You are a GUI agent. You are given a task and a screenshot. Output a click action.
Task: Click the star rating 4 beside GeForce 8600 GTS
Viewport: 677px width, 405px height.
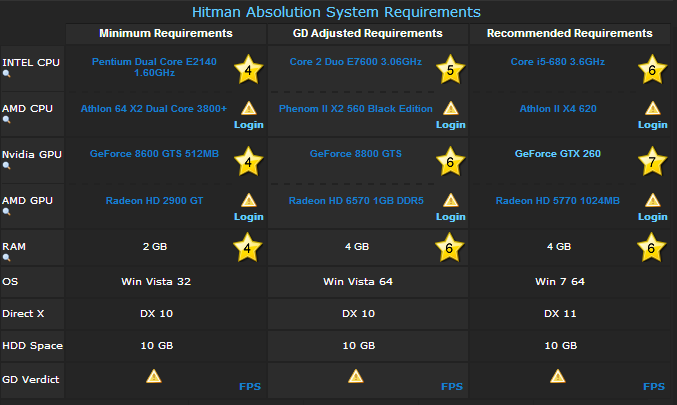click(x=248, y=161)
